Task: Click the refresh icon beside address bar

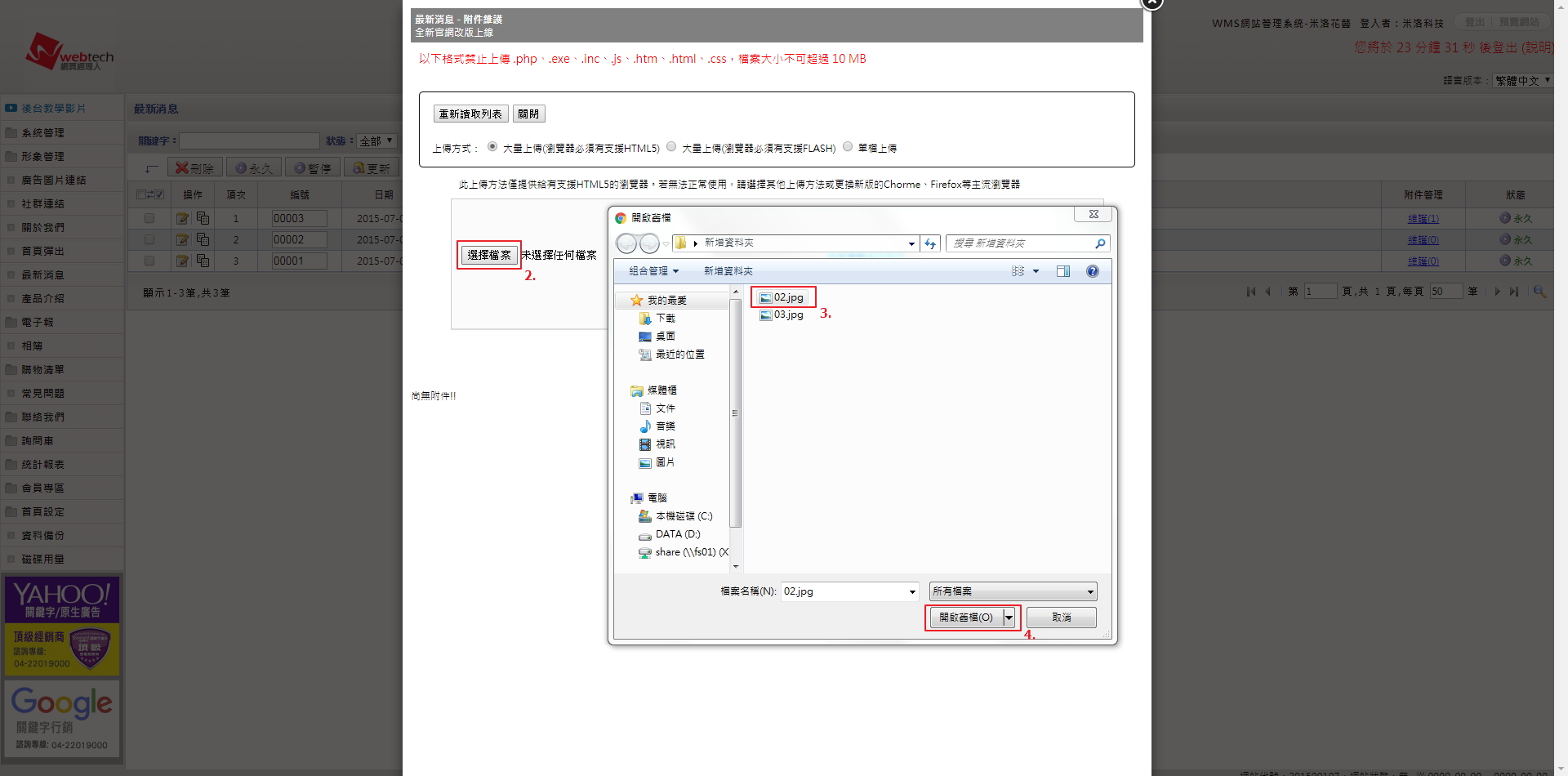Action: click(x=930, y=243)
